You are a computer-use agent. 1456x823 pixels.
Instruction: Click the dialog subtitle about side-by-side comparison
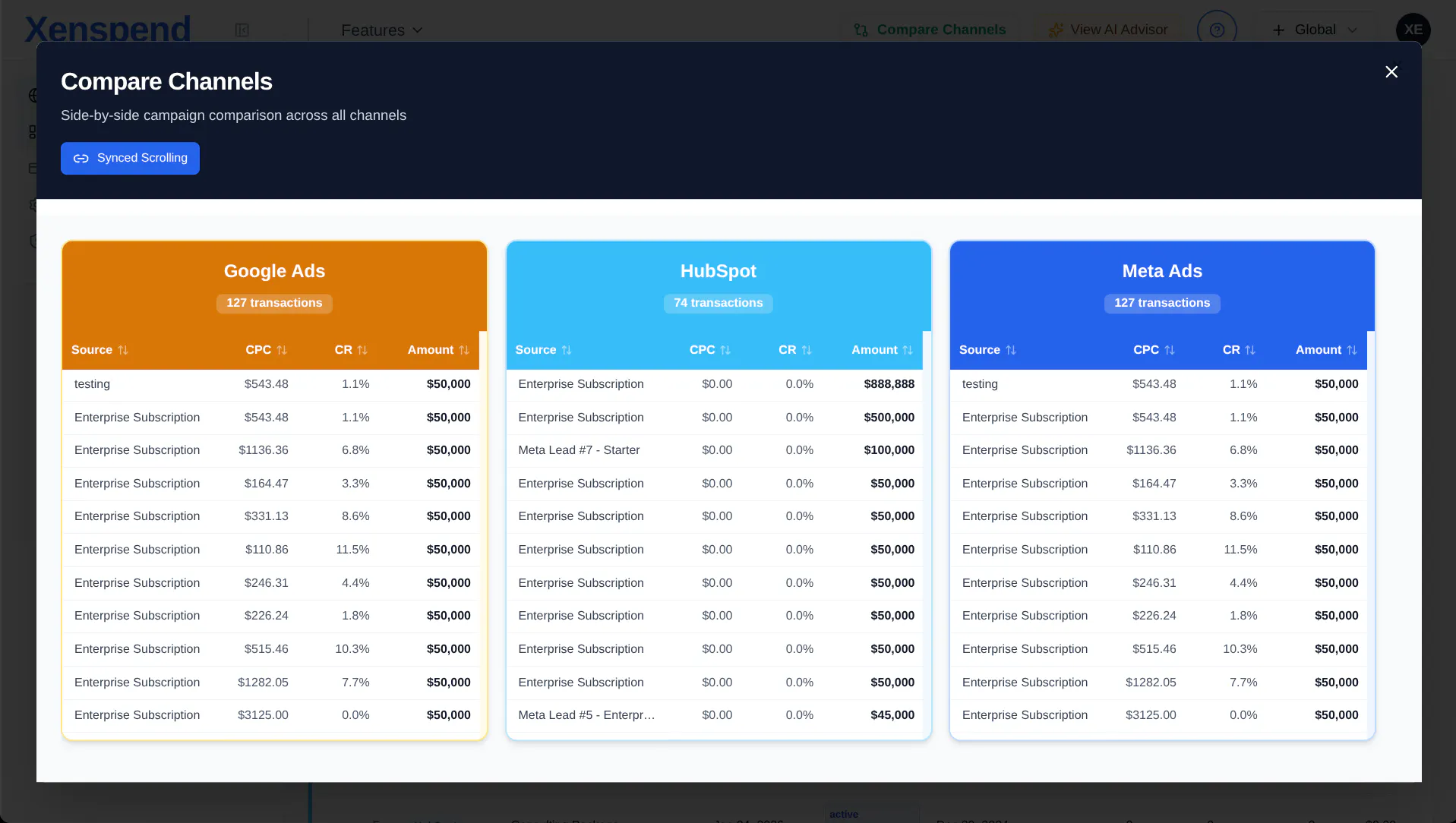click(x=233, y=115)
